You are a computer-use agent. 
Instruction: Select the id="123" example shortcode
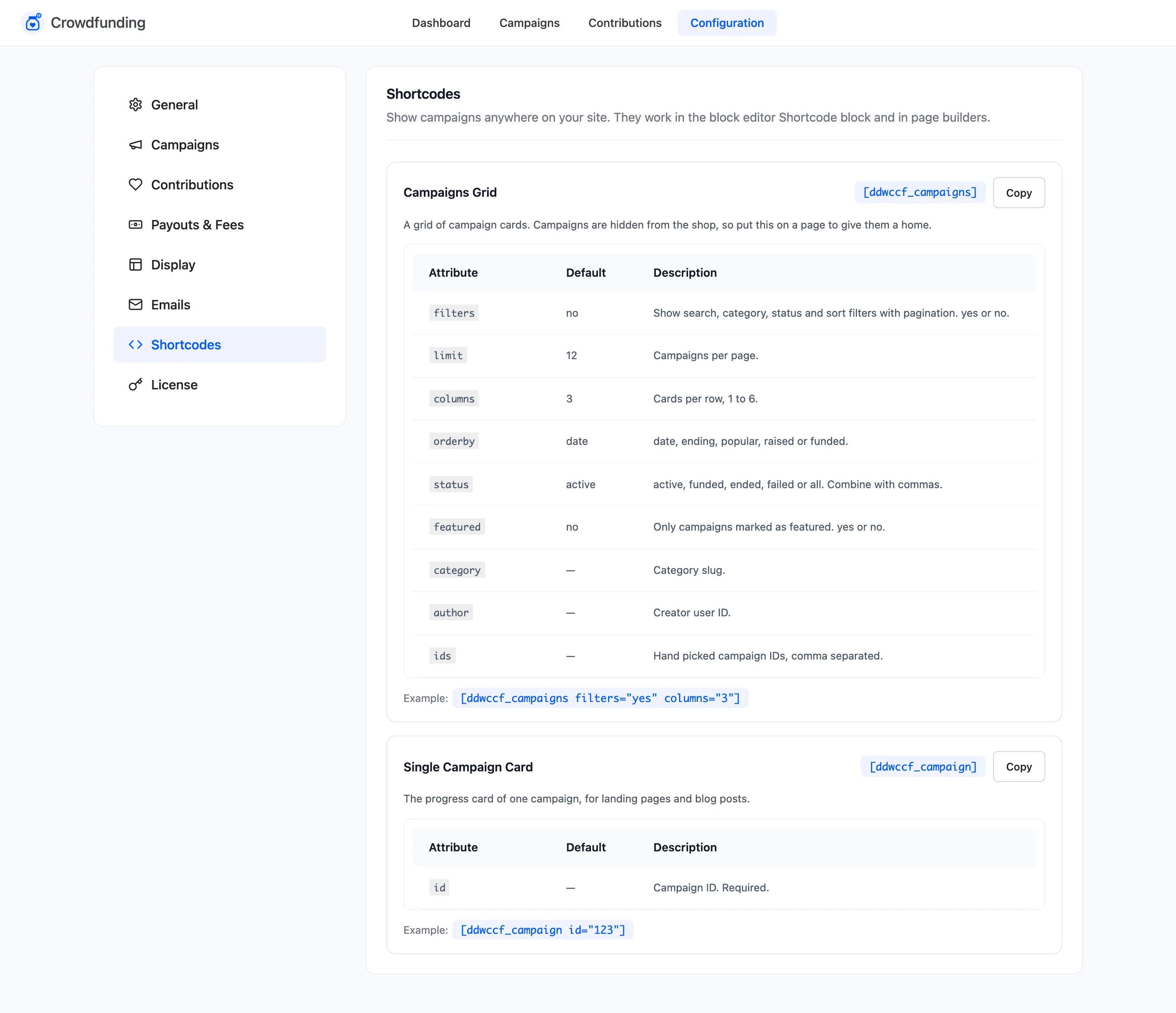pos(543,930)
